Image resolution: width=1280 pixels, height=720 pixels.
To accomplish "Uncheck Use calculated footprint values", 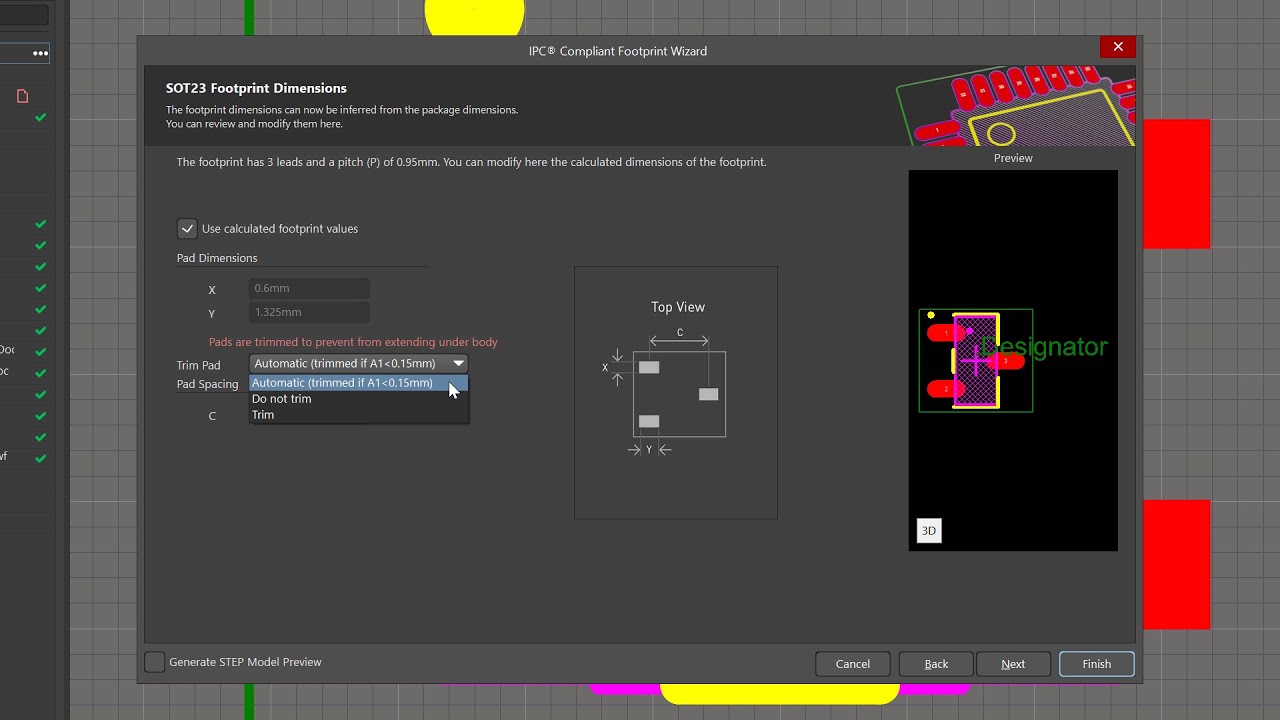I will (x=187, y=229).
